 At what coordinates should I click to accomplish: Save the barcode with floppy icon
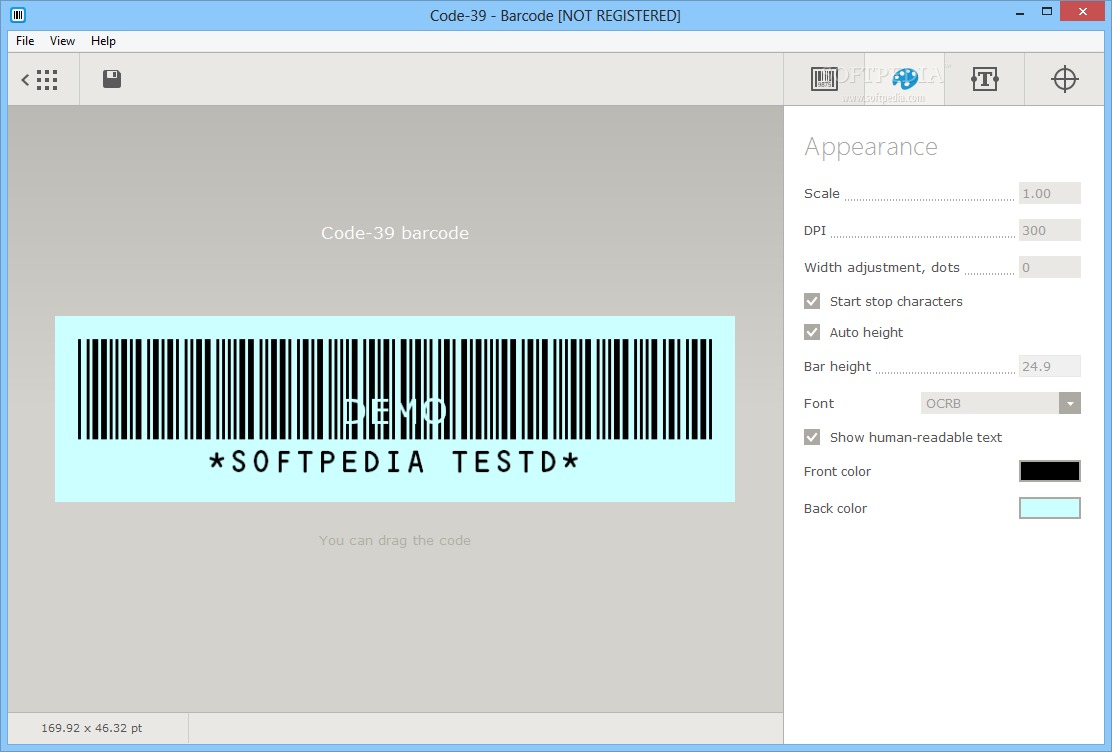click(x=112, y=79)
